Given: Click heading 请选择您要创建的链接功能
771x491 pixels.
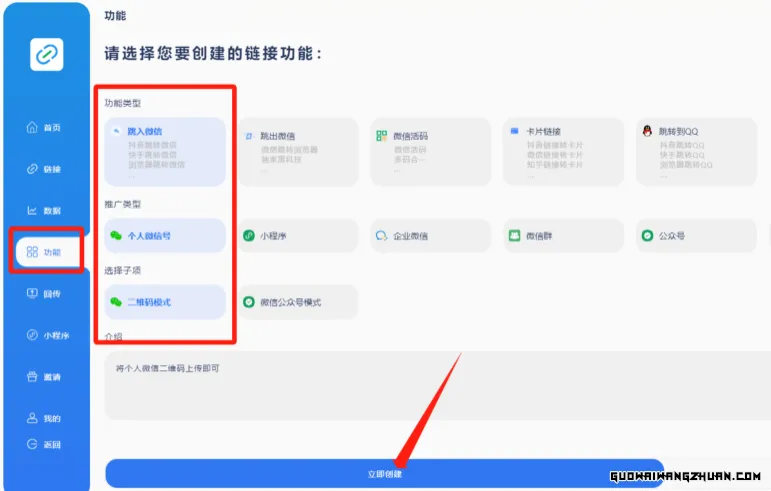Looking at the screenshot, I should click(x=213, y=53).
